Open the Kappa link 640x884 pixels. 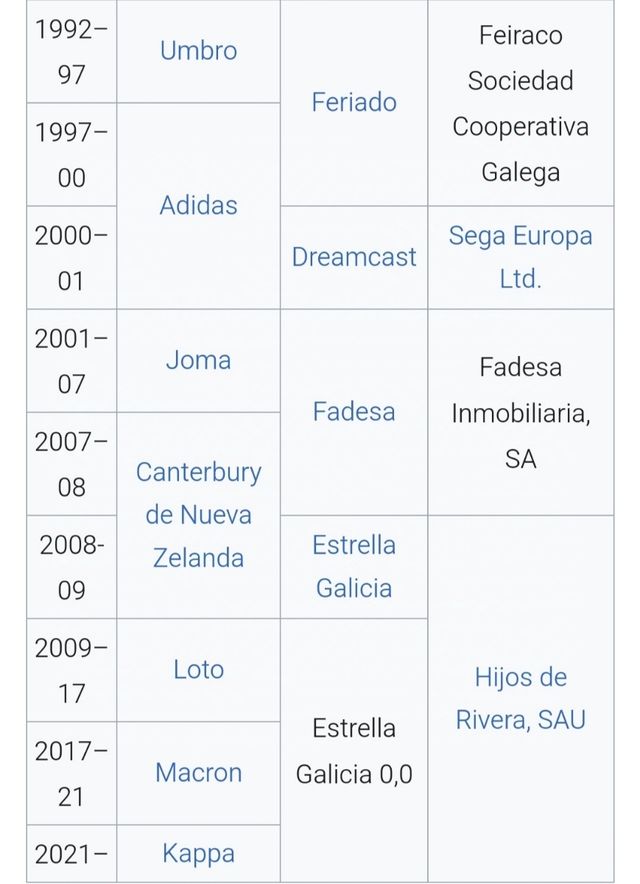click(198, 853)
